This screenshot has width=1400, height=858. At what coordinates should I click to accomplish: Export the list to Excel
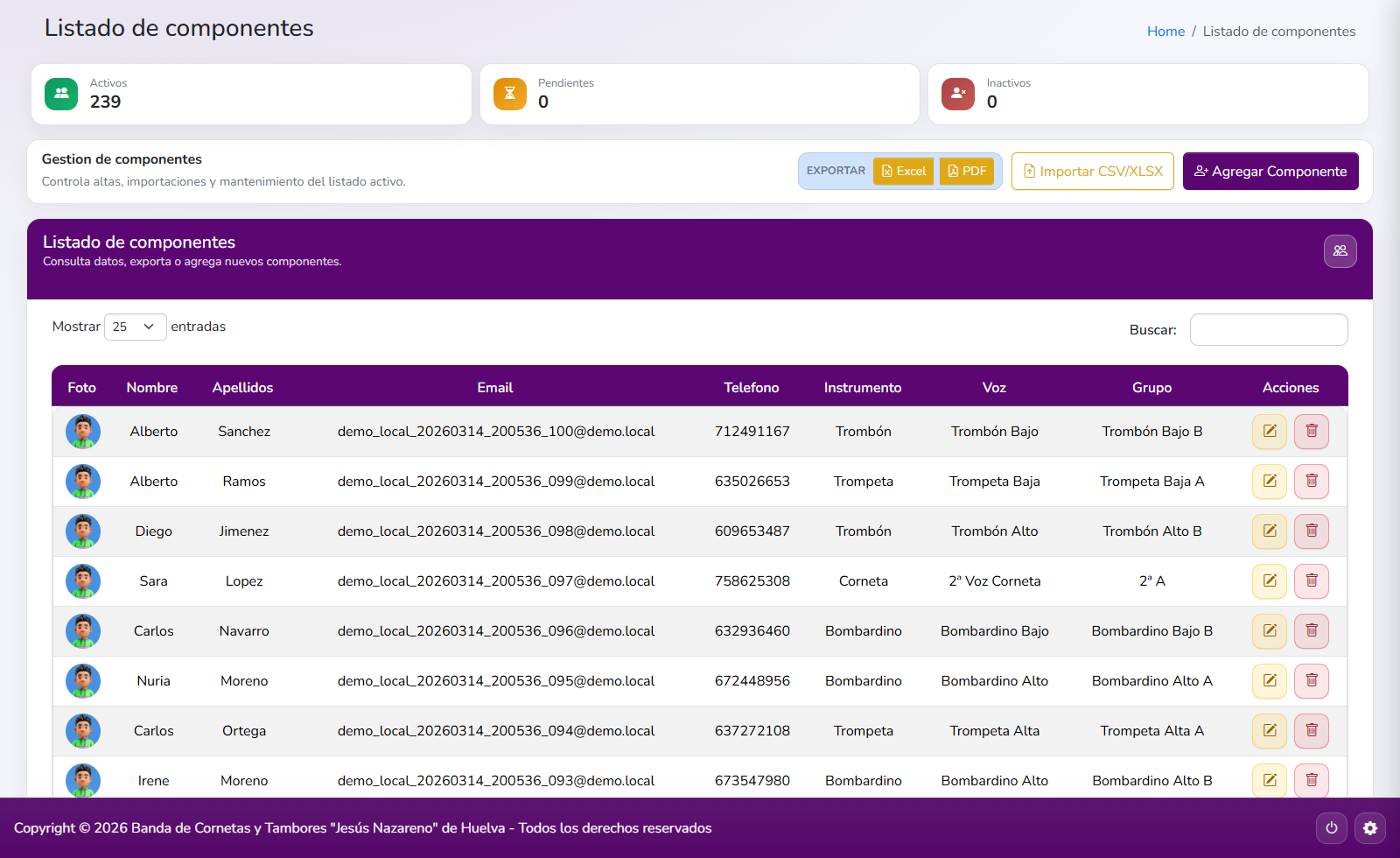click(x=903, y=172)
